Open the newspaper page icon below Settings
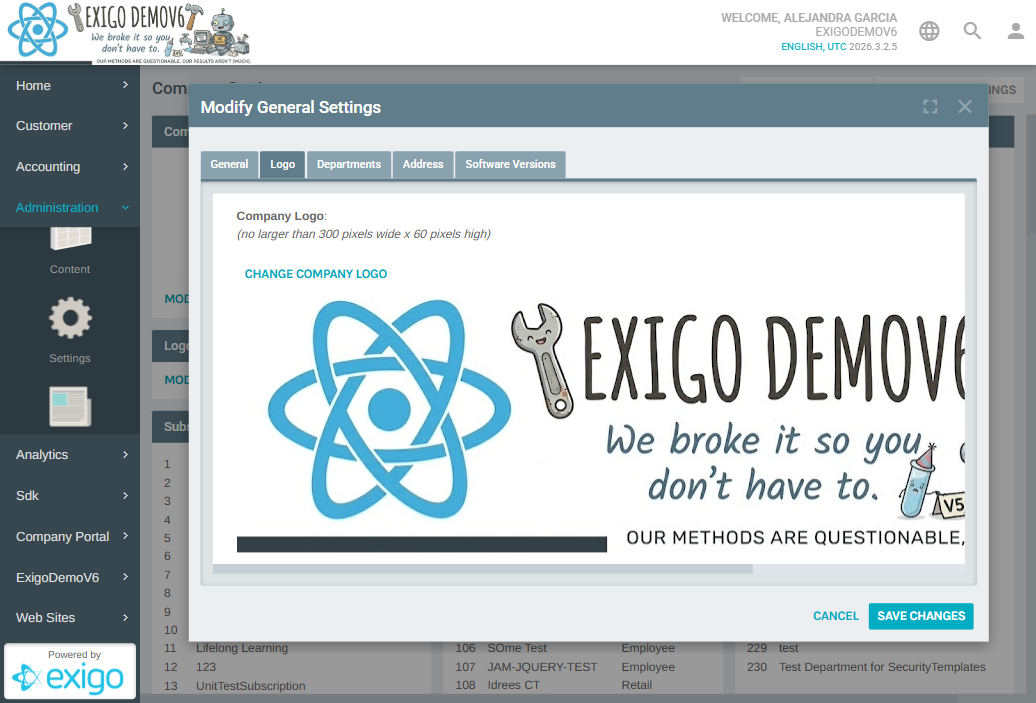 point(70,406)
